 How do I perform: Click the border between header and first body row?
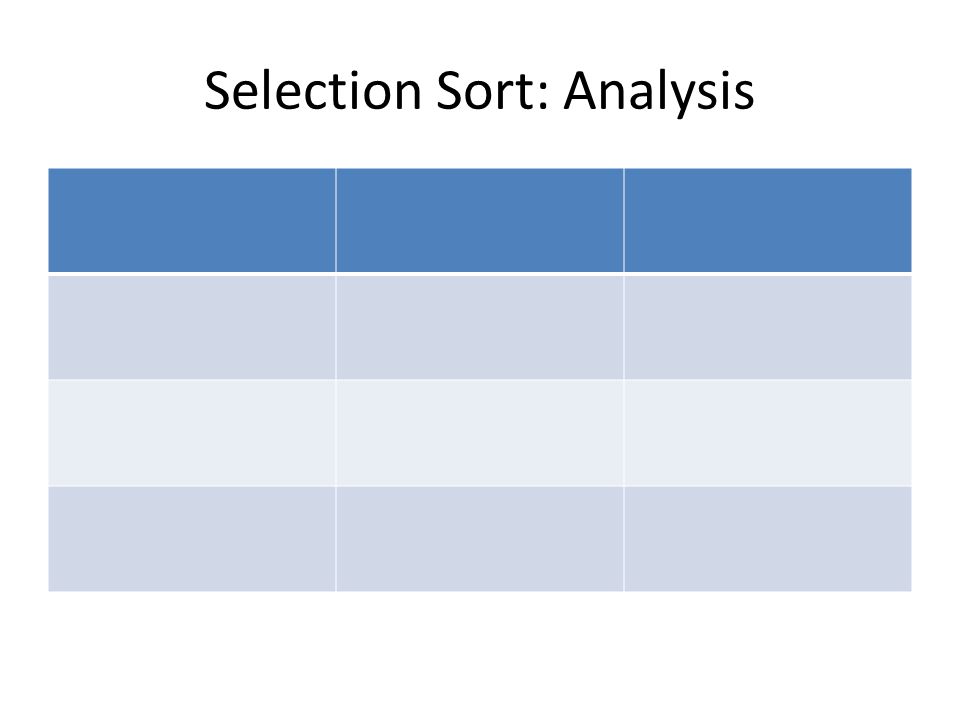(480, 274)
